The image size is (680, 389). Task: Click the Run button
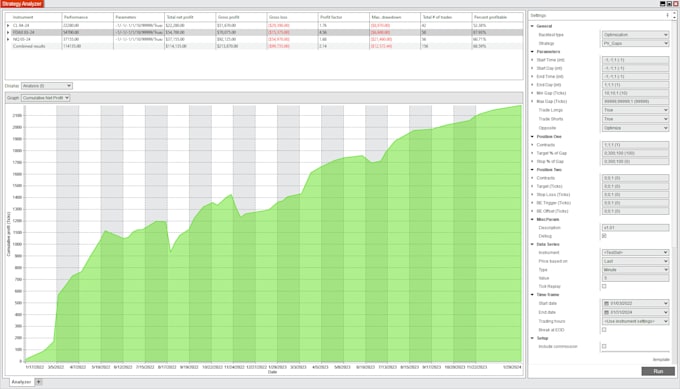pos(658,372)
